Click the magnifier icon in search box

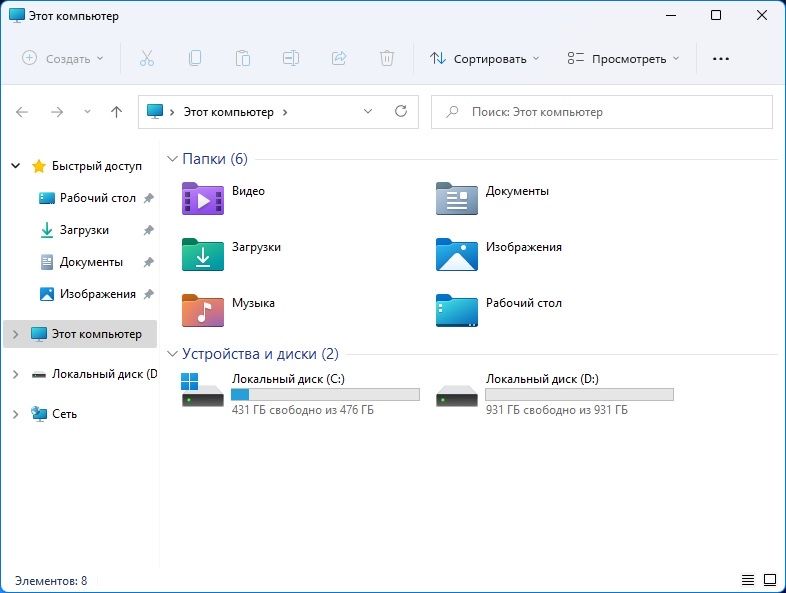tap(452, 111)
